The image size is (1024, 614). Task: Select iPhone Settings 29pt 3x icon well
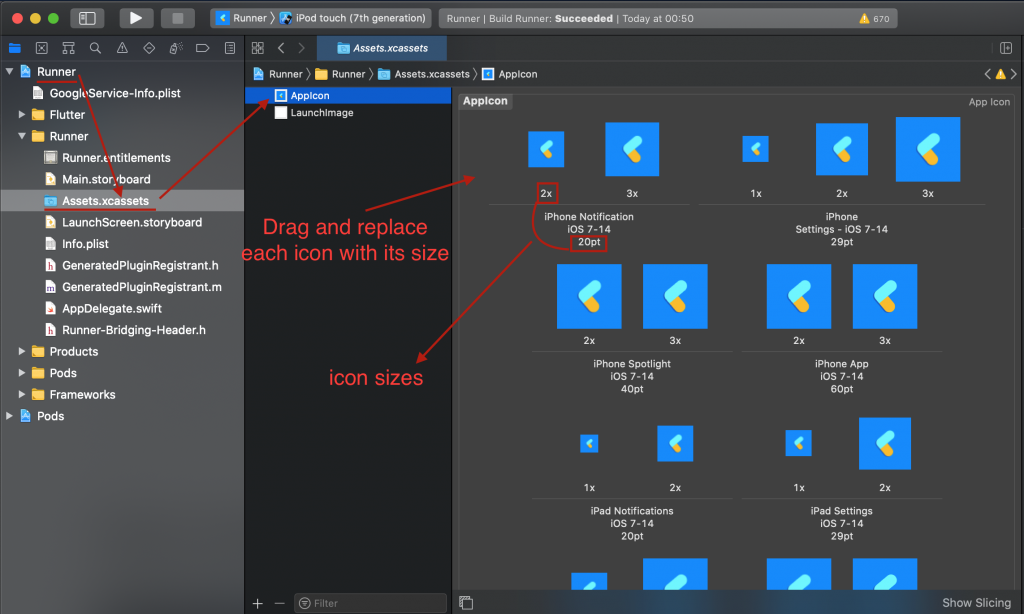coord(928,150)
